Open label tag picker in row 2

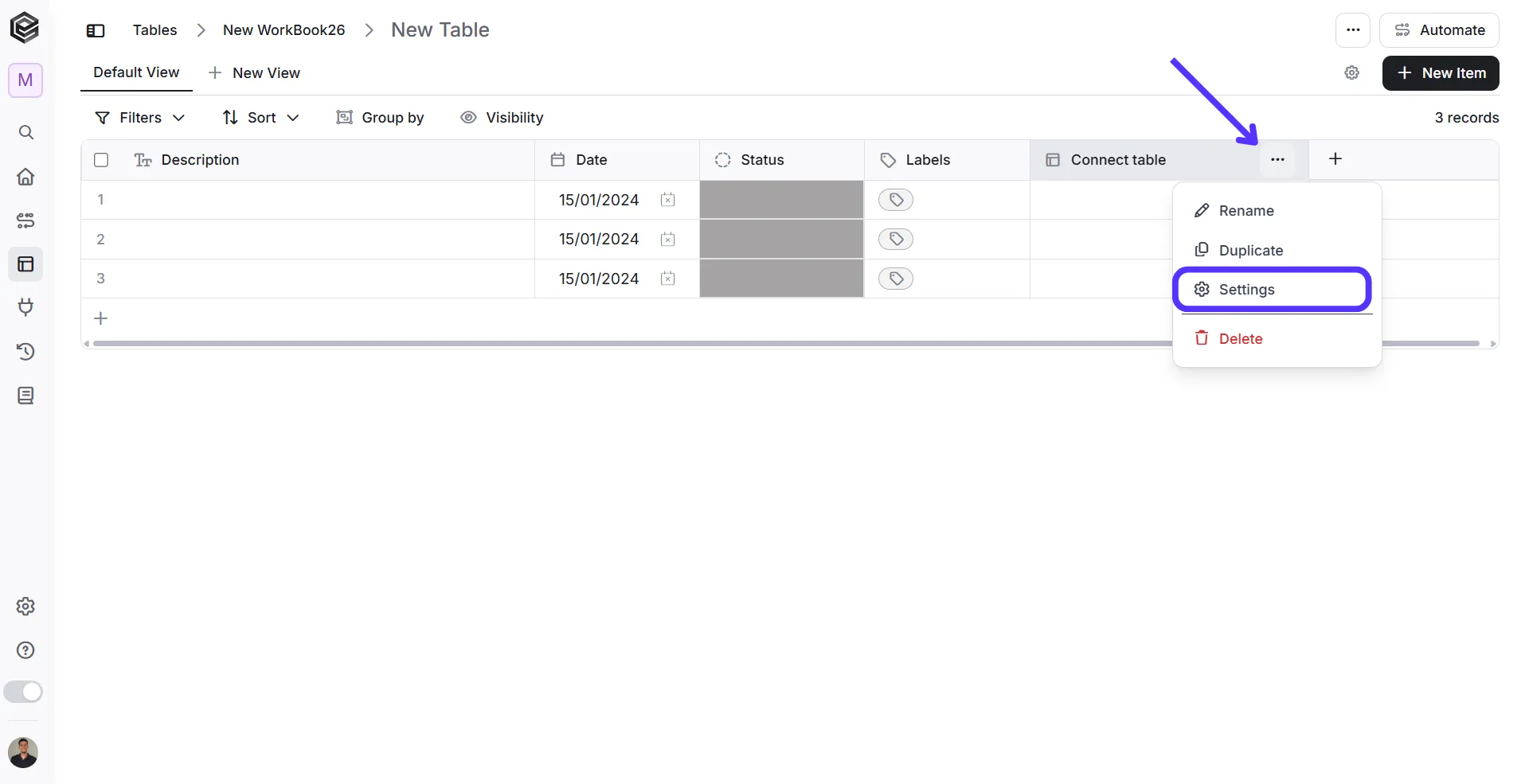click(896, 239)
